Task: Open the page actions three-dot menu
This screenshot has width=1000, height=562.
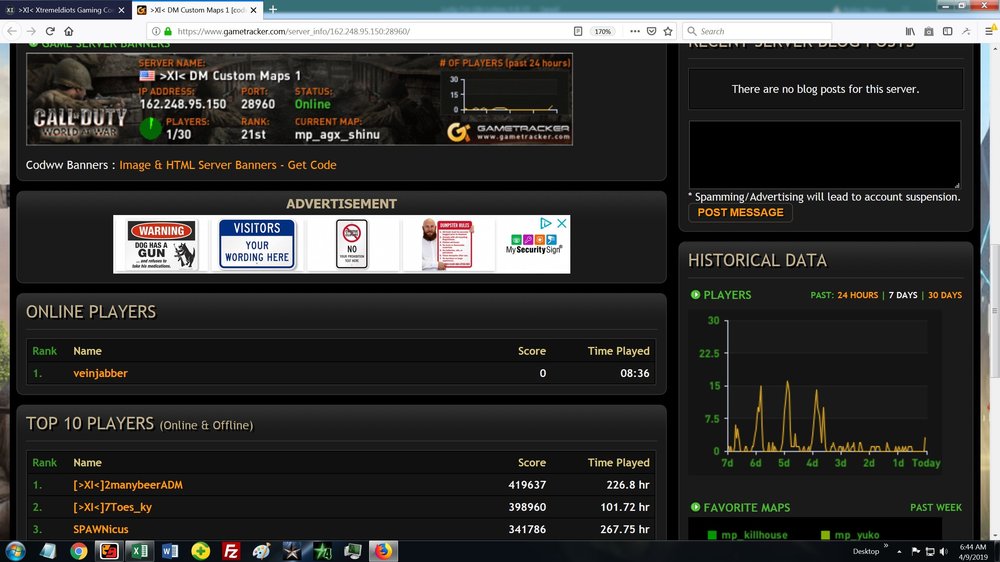Action: coord(634,31)
